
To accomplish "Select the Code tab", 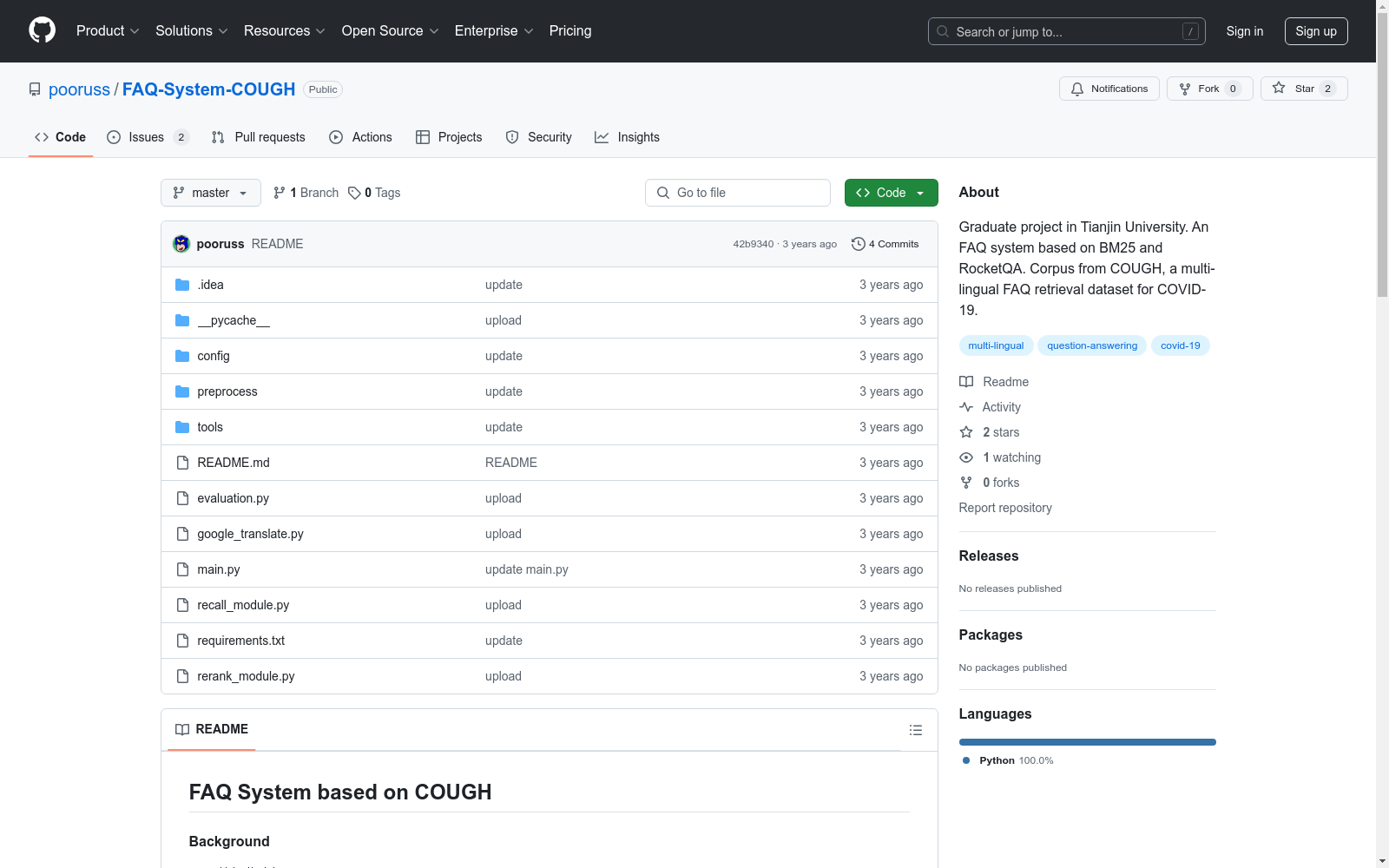I will click(x=61, y=137).
